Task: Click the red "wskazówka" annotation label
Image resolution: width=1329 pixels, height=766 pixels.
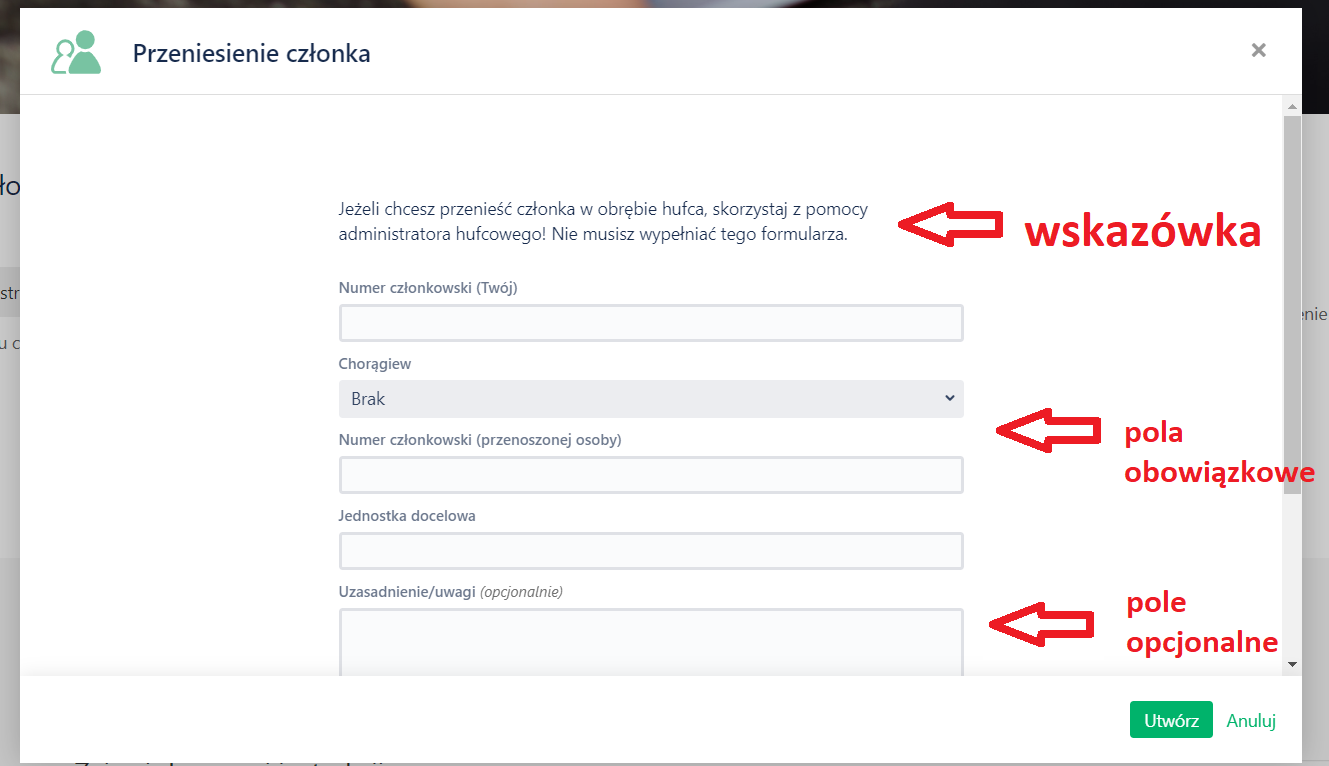Action: [x=1142, y=231]
